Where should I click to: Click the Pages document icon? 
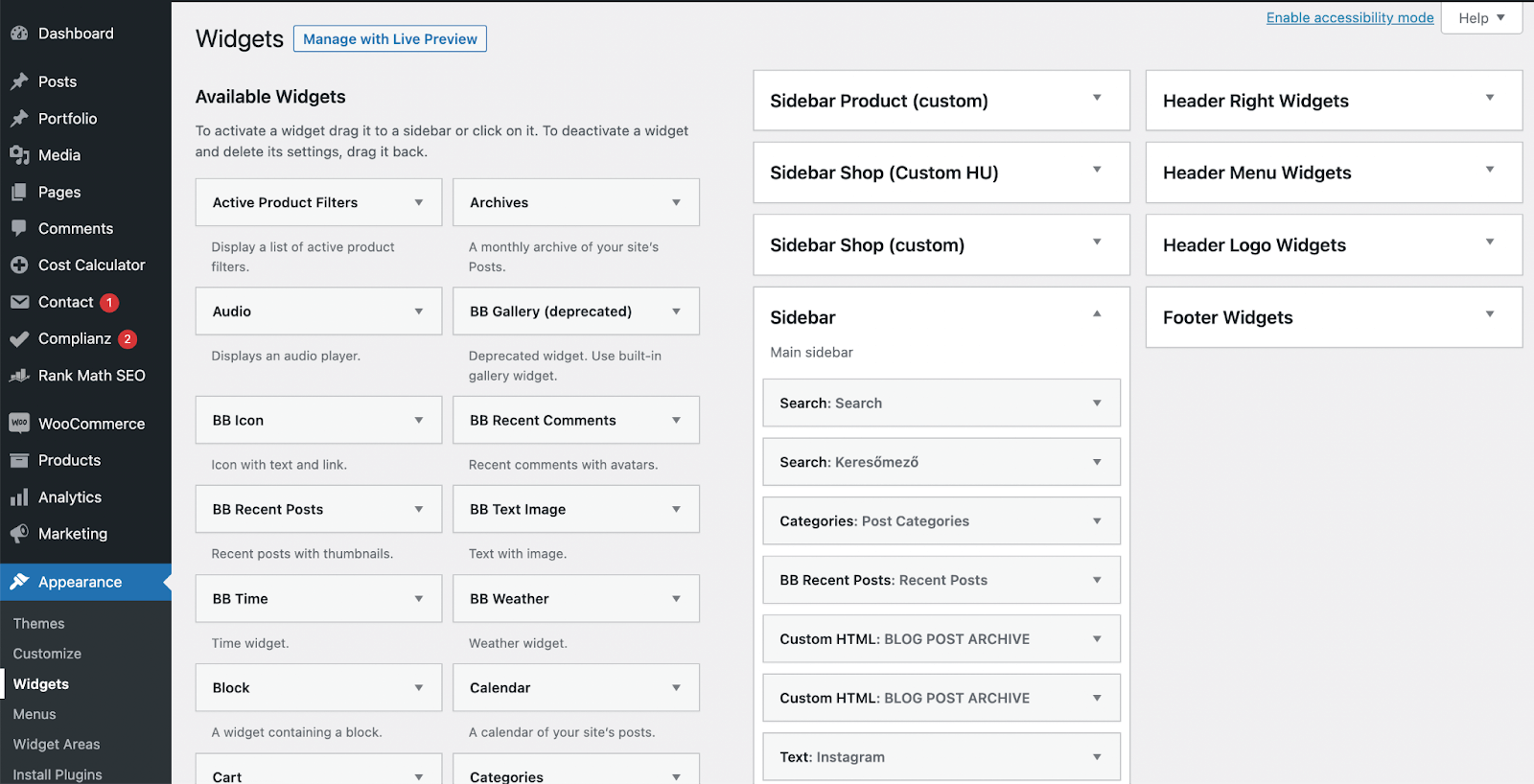point(19,192)
